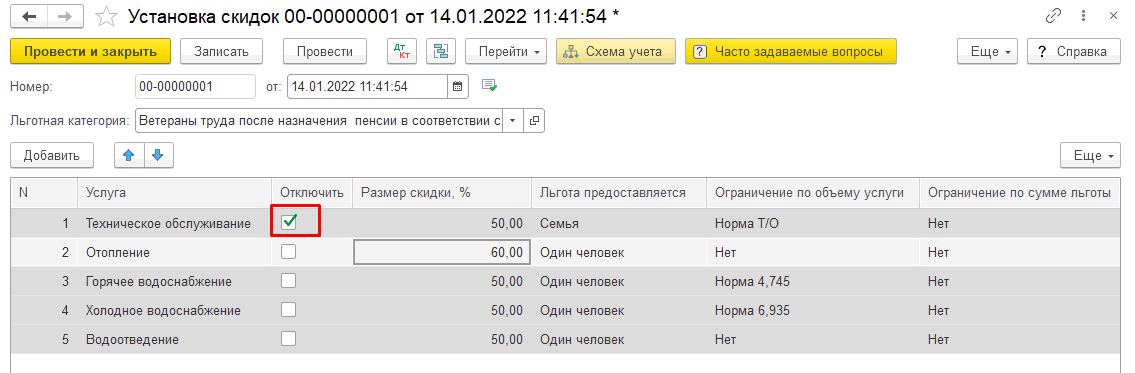Open top toolbar Еще menu
This screenshot has height=373, width=1135.
point(987,51)
